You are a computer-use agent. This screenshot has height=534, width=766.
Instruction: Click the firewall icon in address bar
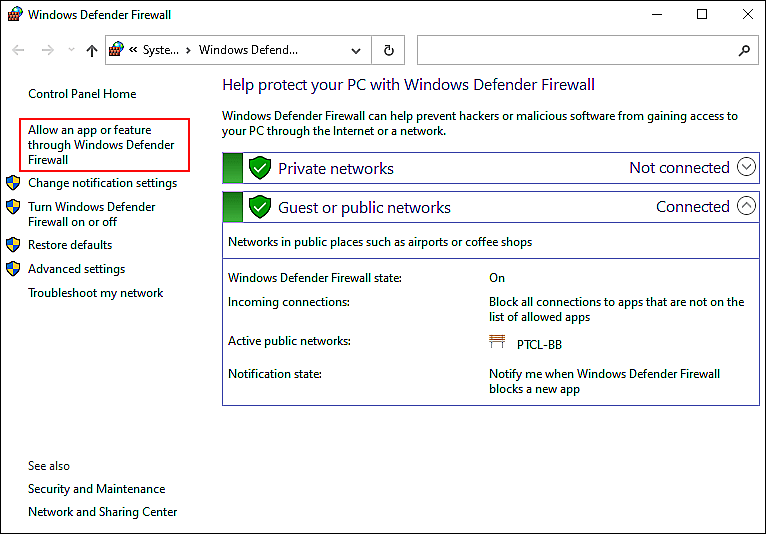(x=116, y=49)
